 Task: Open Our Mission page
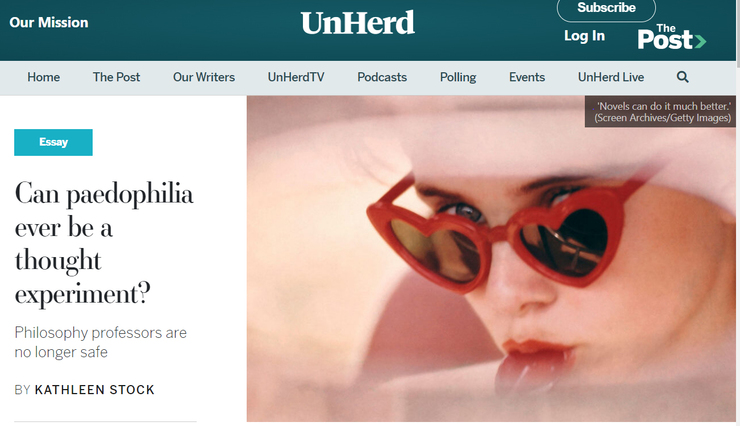(x=49, y=23)
